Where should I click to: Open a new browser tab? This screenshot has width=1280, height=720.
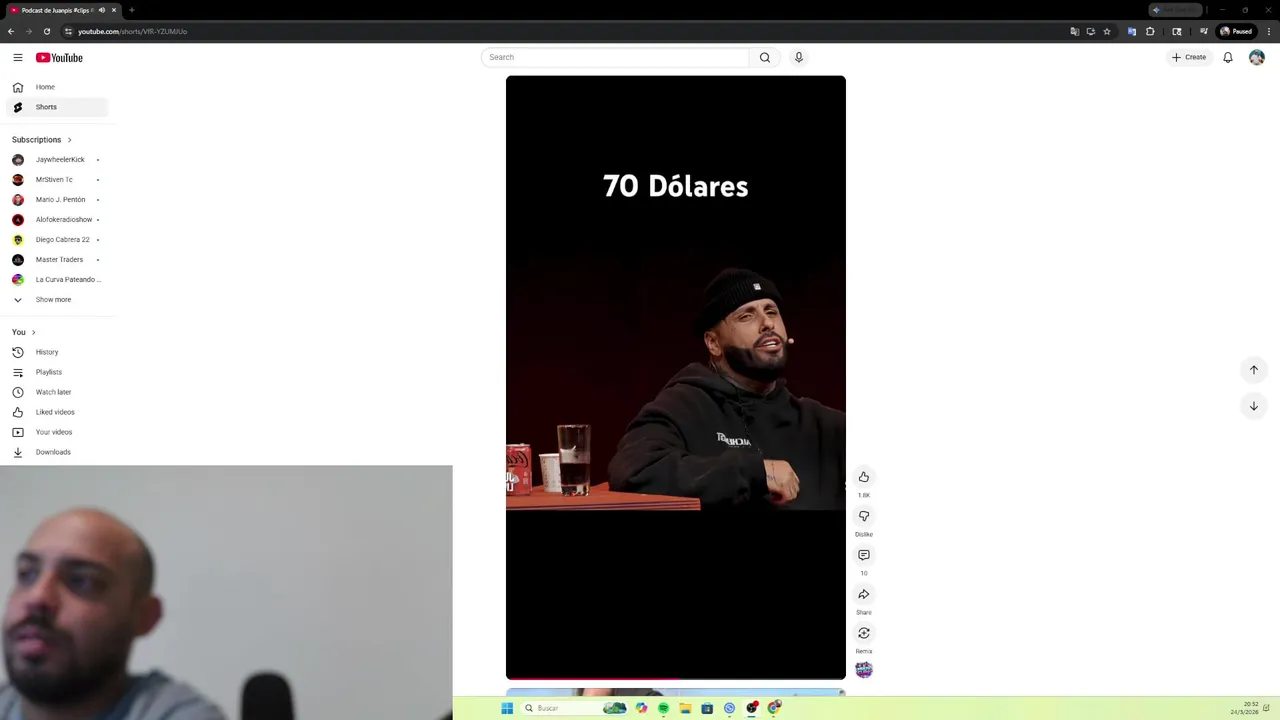[x=132, y=10]
